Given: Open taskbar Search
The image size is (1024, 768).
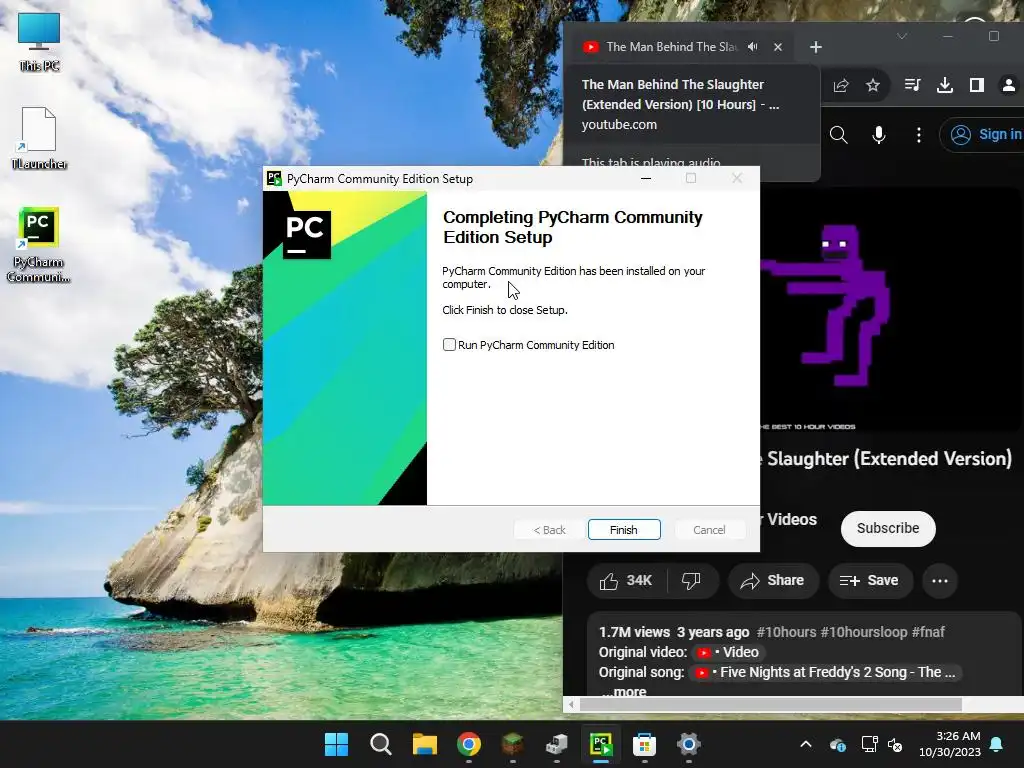Looking at the screenshot, I should [381, 744].
